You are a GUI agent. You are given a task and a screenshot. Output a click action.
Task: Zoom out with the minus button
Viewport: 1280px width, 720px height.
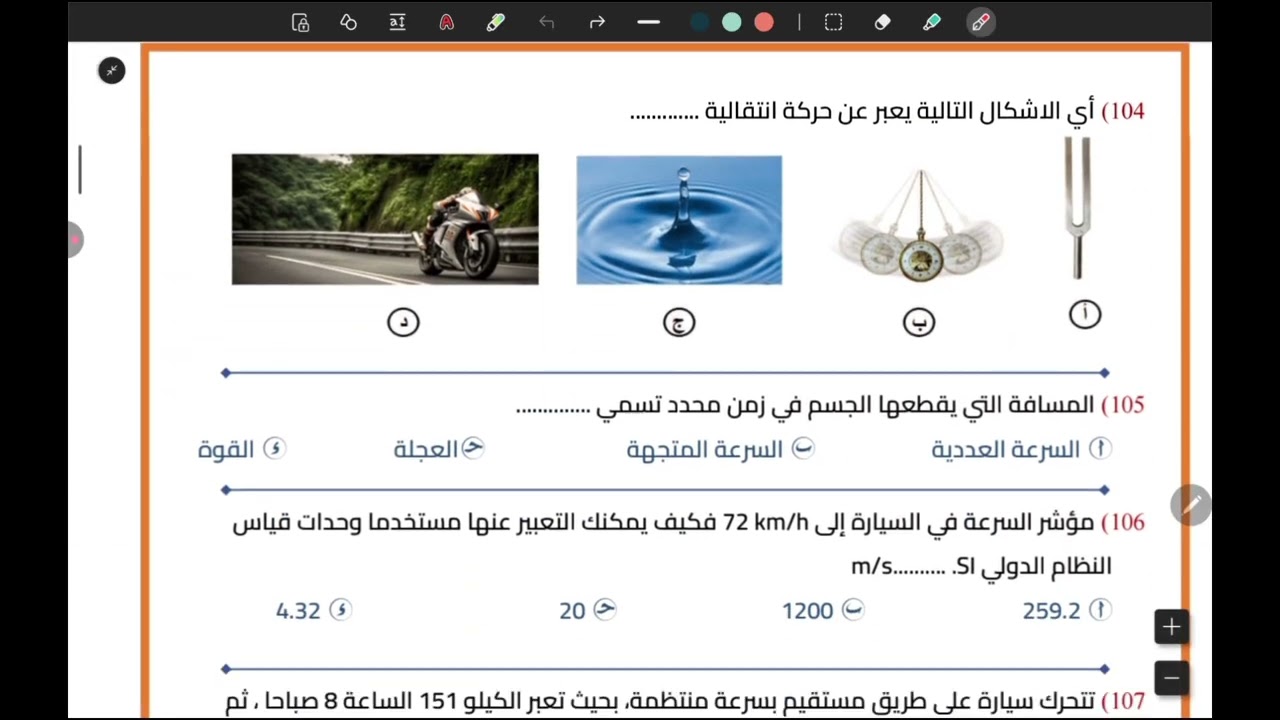1171,677
